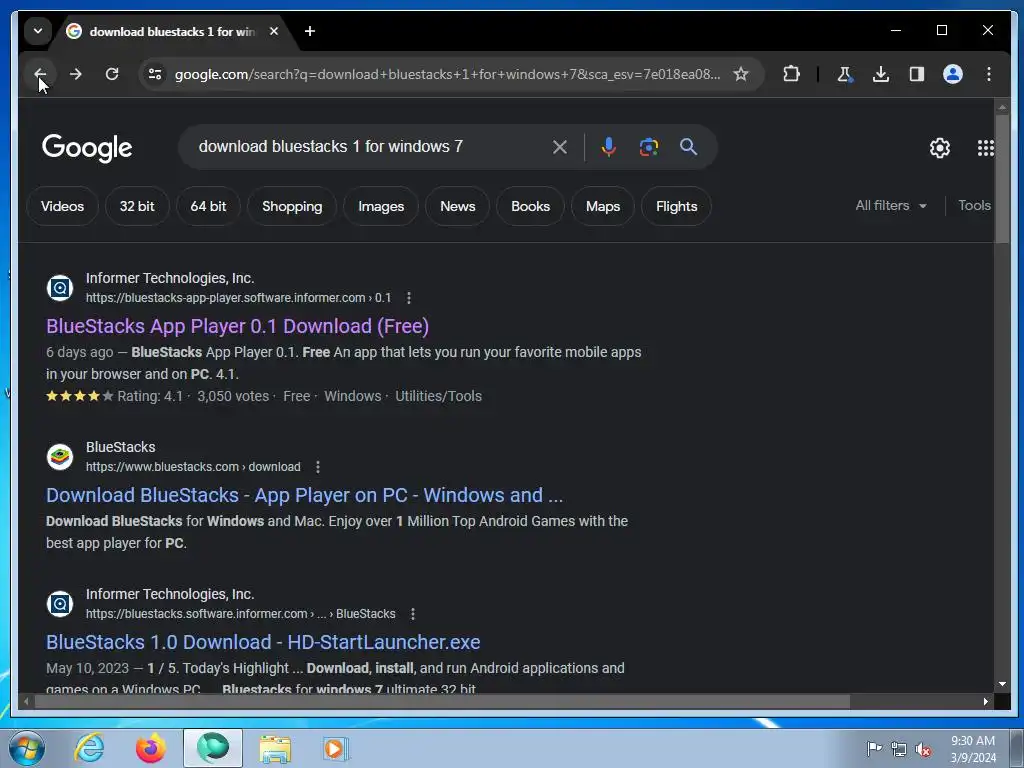Screen dimensions: 1024x768
Task: Clear the search box with X
Action: (x=560, y=147)
